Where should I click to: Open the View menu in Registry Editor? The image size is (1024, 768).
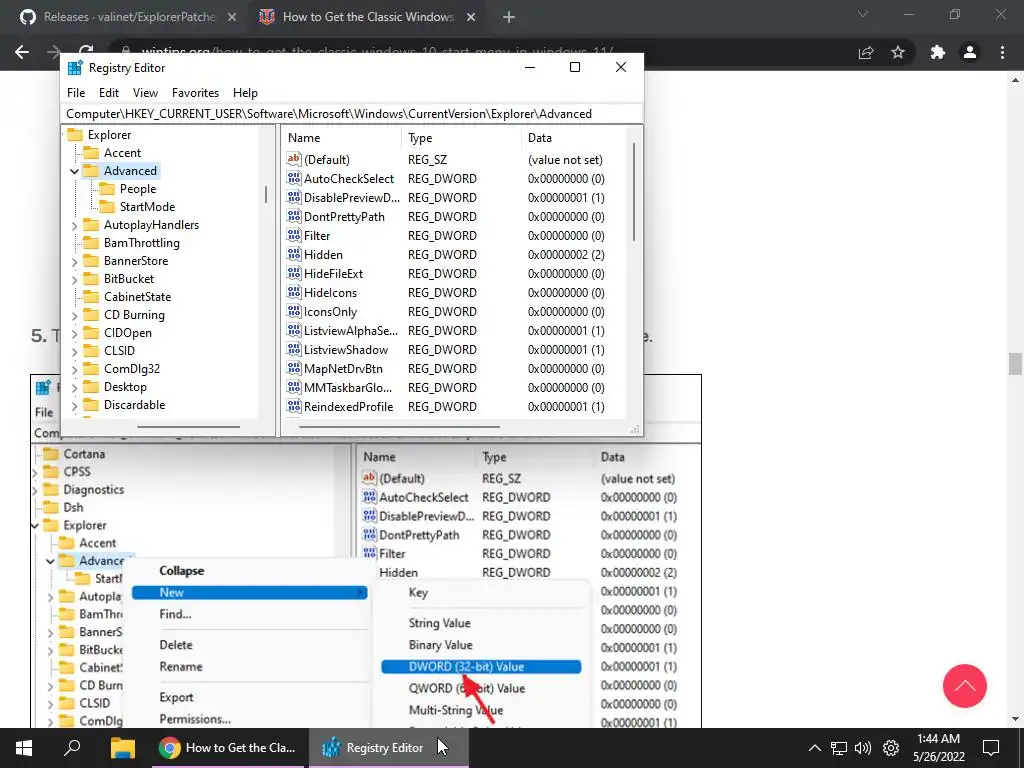(145, 93)
